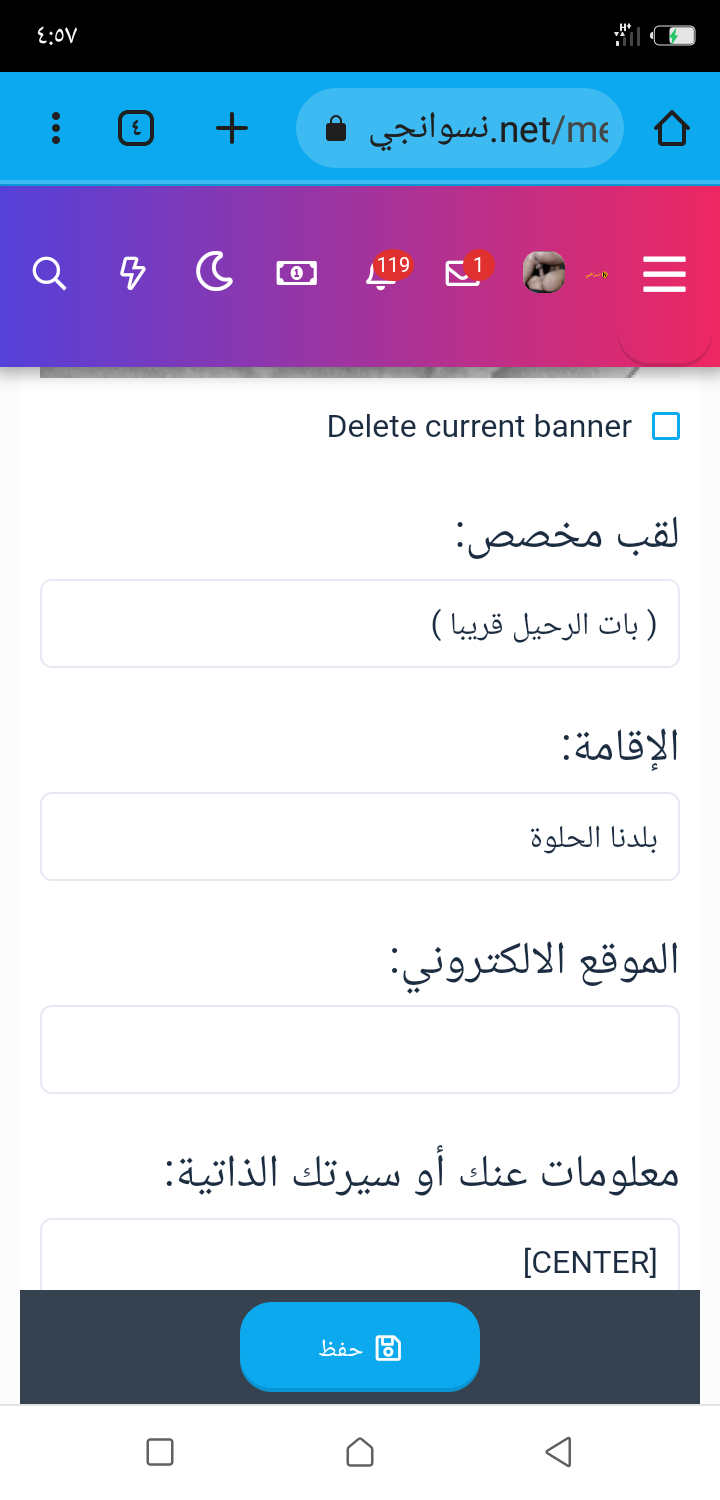Image resolution: width=720 pixels, height=1500 pixels.
Task: Open the inbox envelope with 1 message
Action: [464, 272]
